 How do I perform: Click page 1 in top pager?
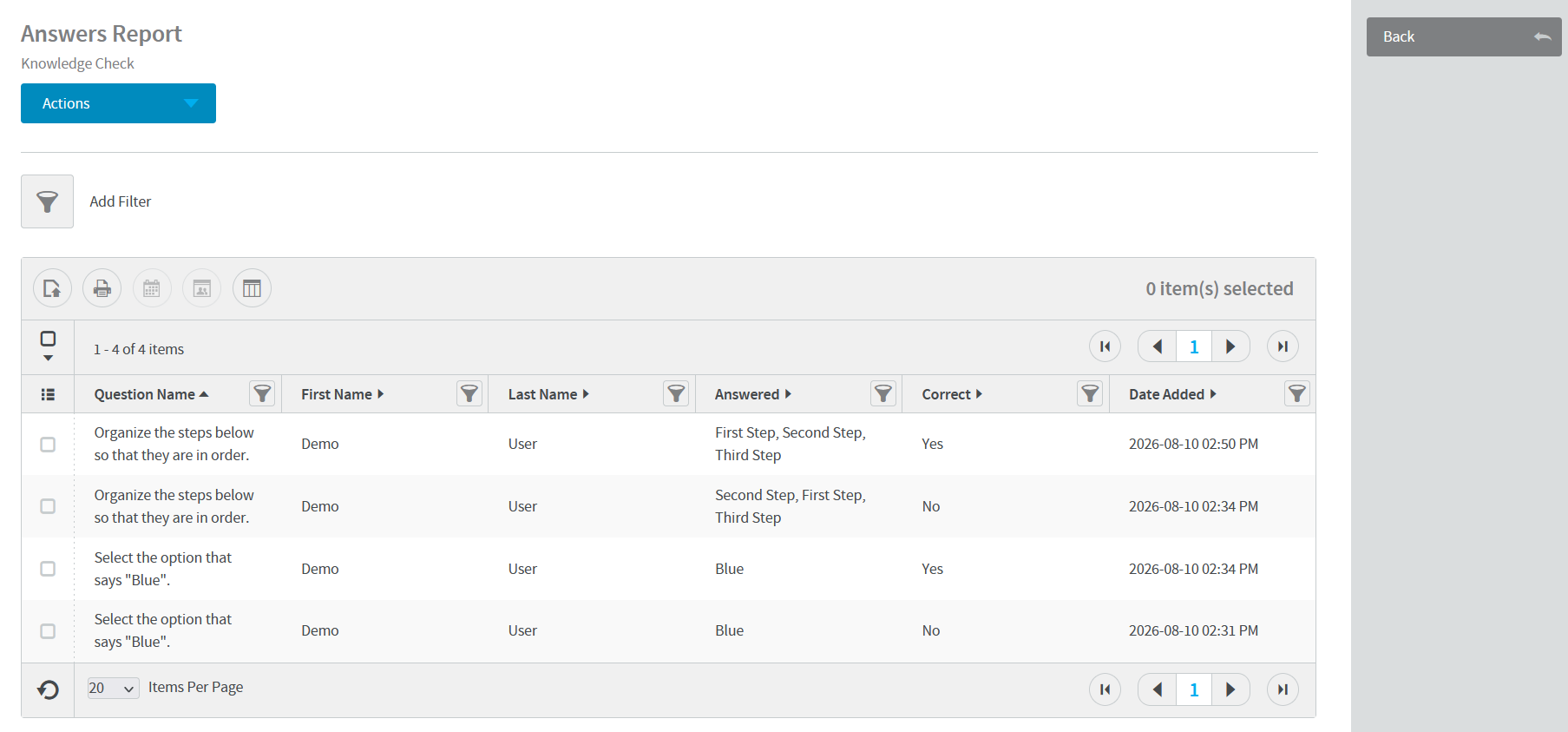click(1194, 346)
